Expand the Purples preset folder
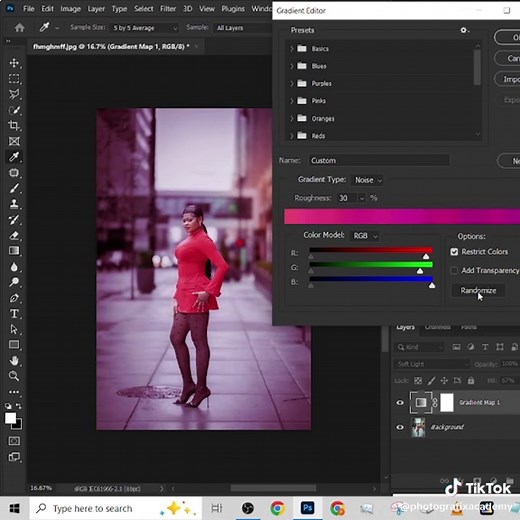520x520 pixels. click(292, 83)
